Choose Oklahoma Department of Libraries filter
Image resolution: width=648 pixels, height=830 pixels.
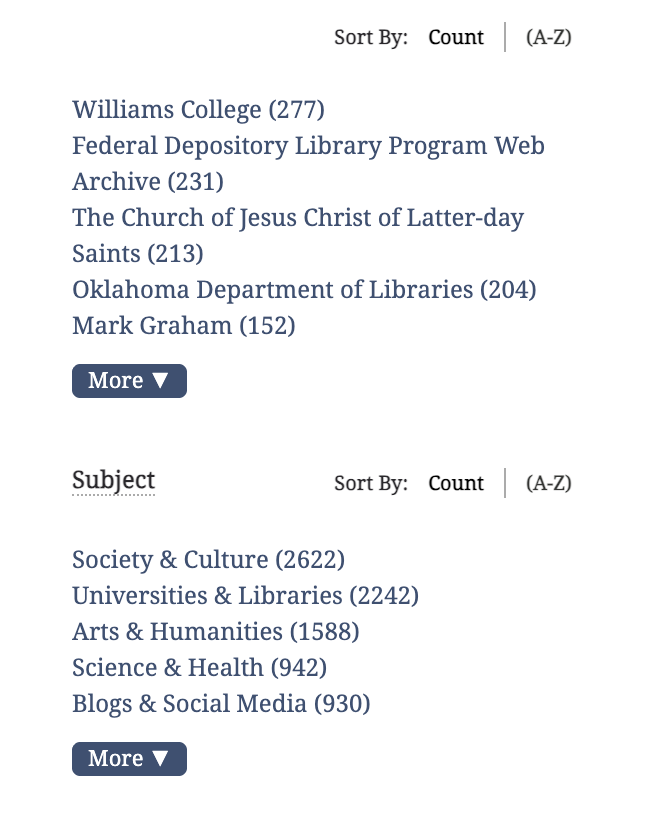click(304, 290)
